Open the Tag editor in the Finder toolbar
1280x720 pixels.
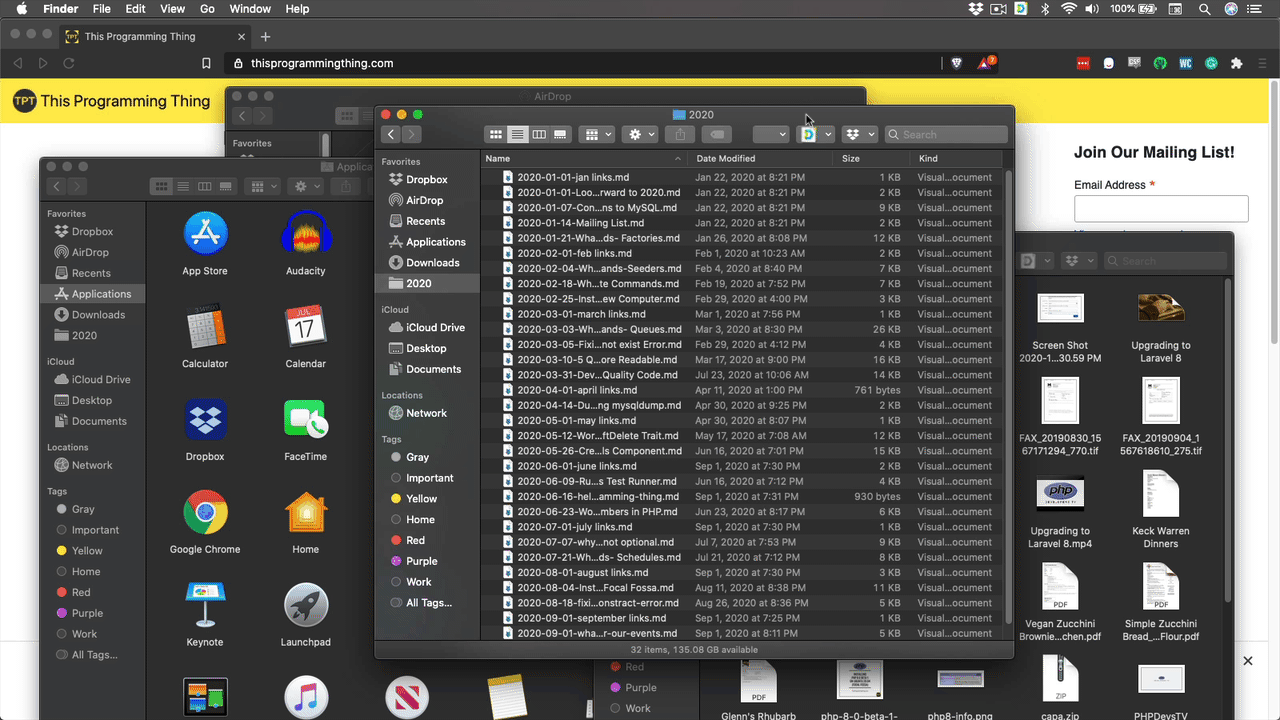pyautogui.click(x=718, y=134)
